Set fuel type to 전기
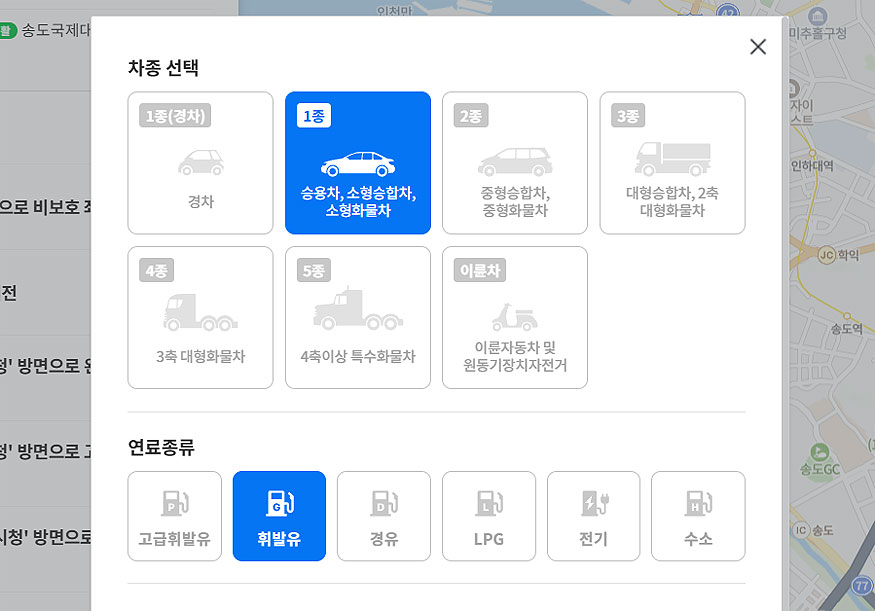875x611 pixels. 593,516
